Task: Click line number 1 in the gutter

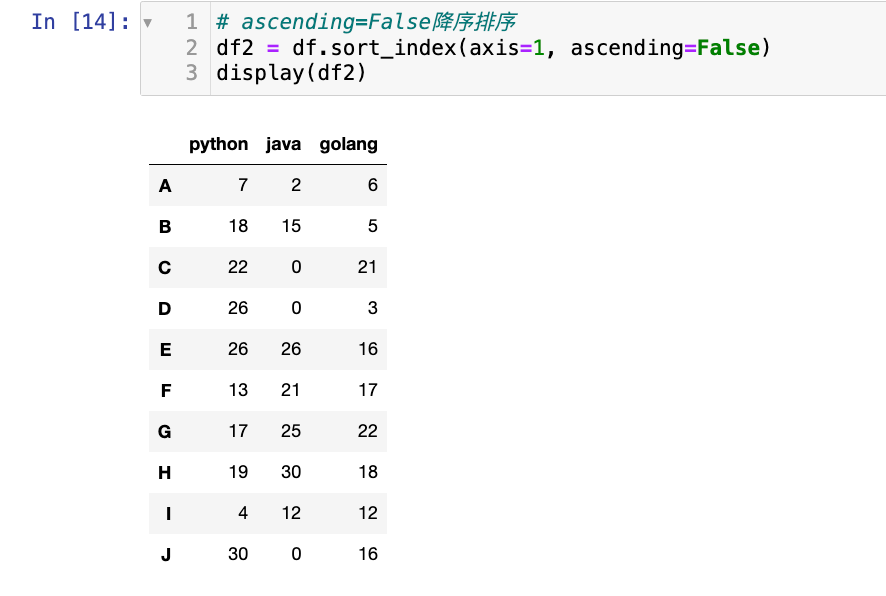Action: click(192, 21)
